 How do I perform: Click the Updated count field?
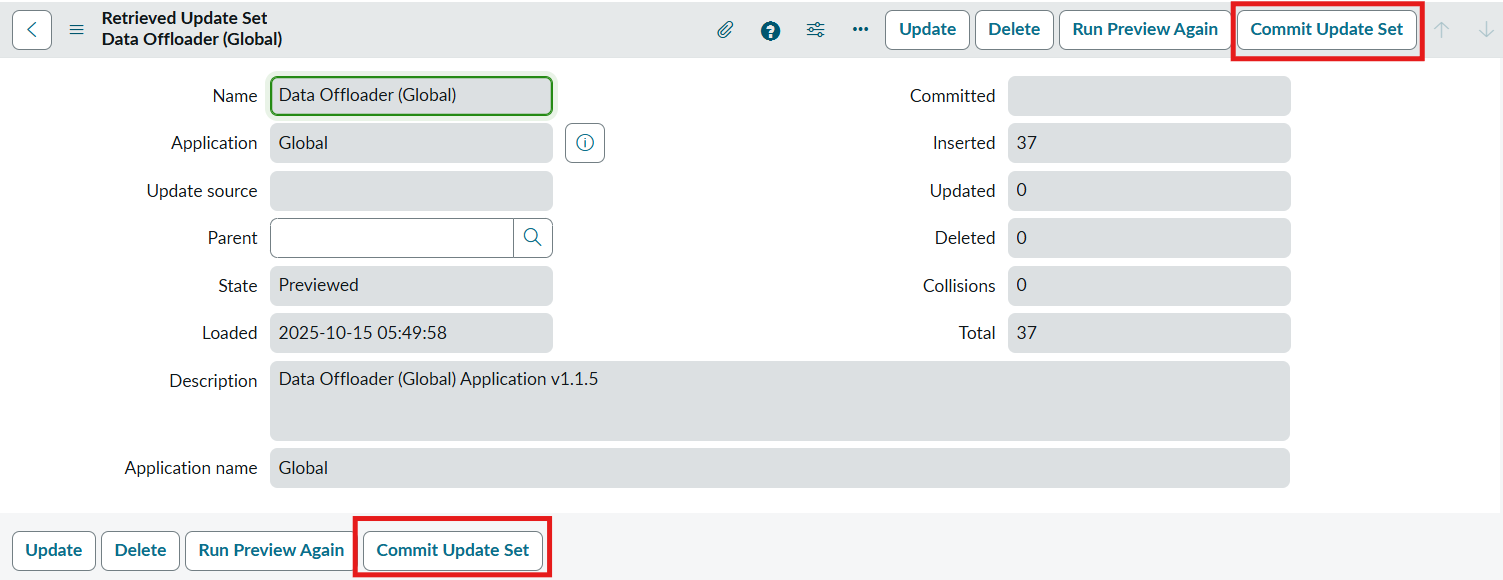(x=1149, y=191)
